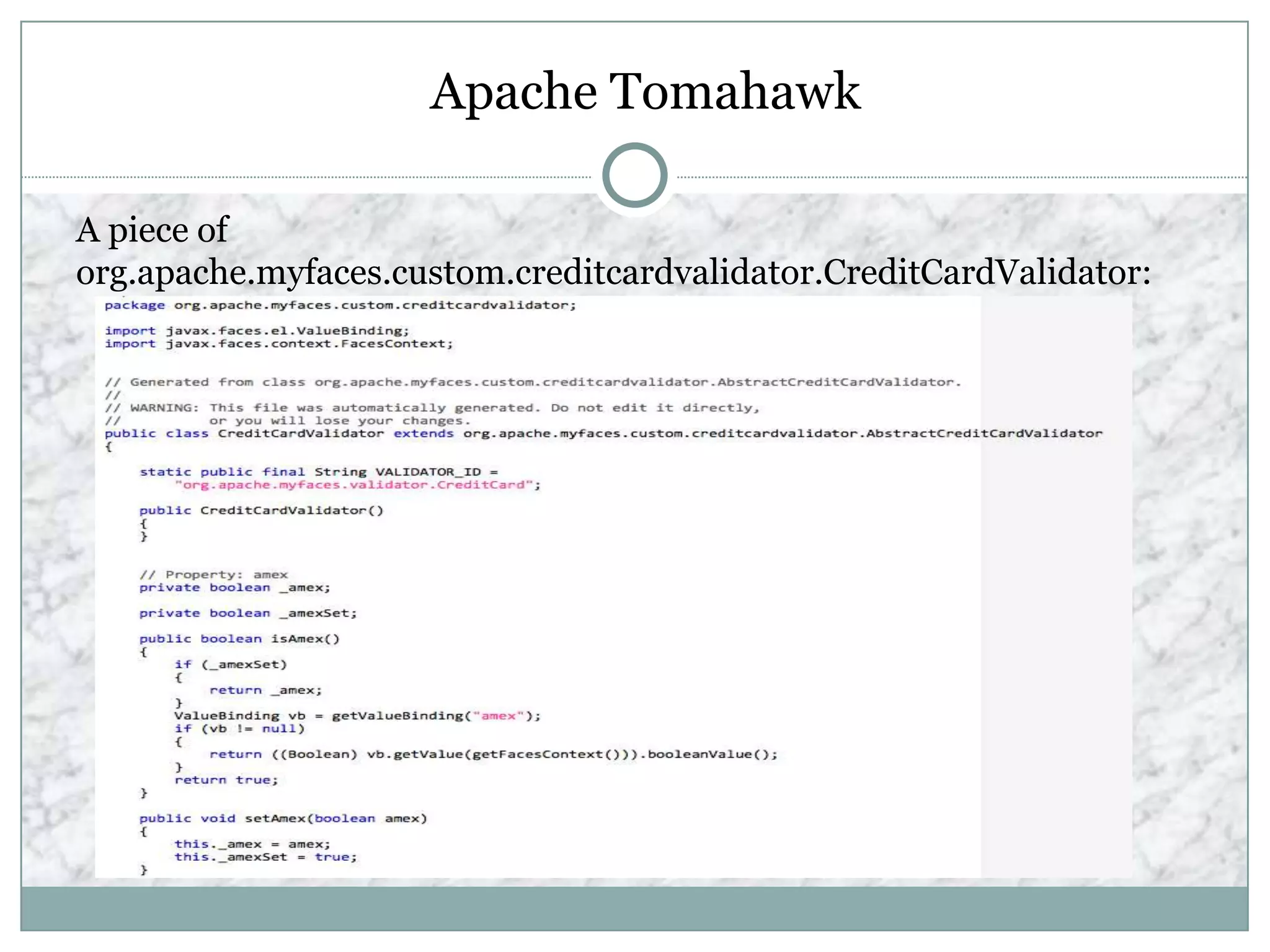Viewport: 1270px width, 952px height.
Task: Click the package declaration code line
Action: click(340, 305)
